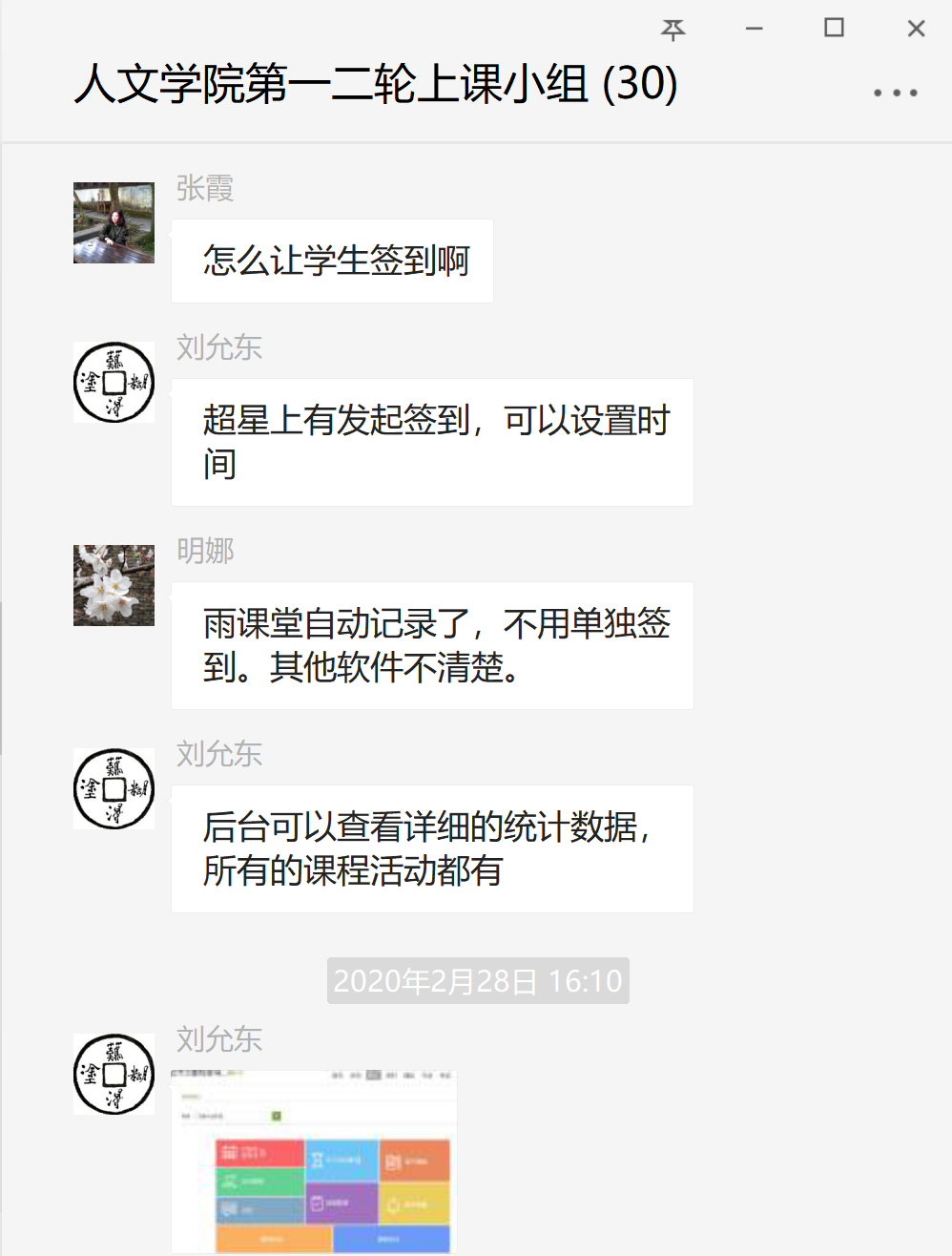Open the shared screenshot image thumbnail
The height and width of the screenshot is (1256, 952).
[x=314, y=1162]
